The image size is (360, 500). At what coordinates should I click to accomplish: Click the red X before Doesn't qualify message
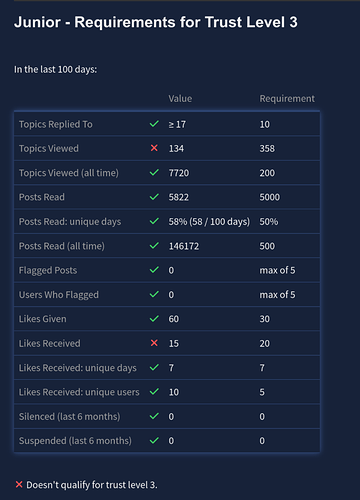coord(19,484)
